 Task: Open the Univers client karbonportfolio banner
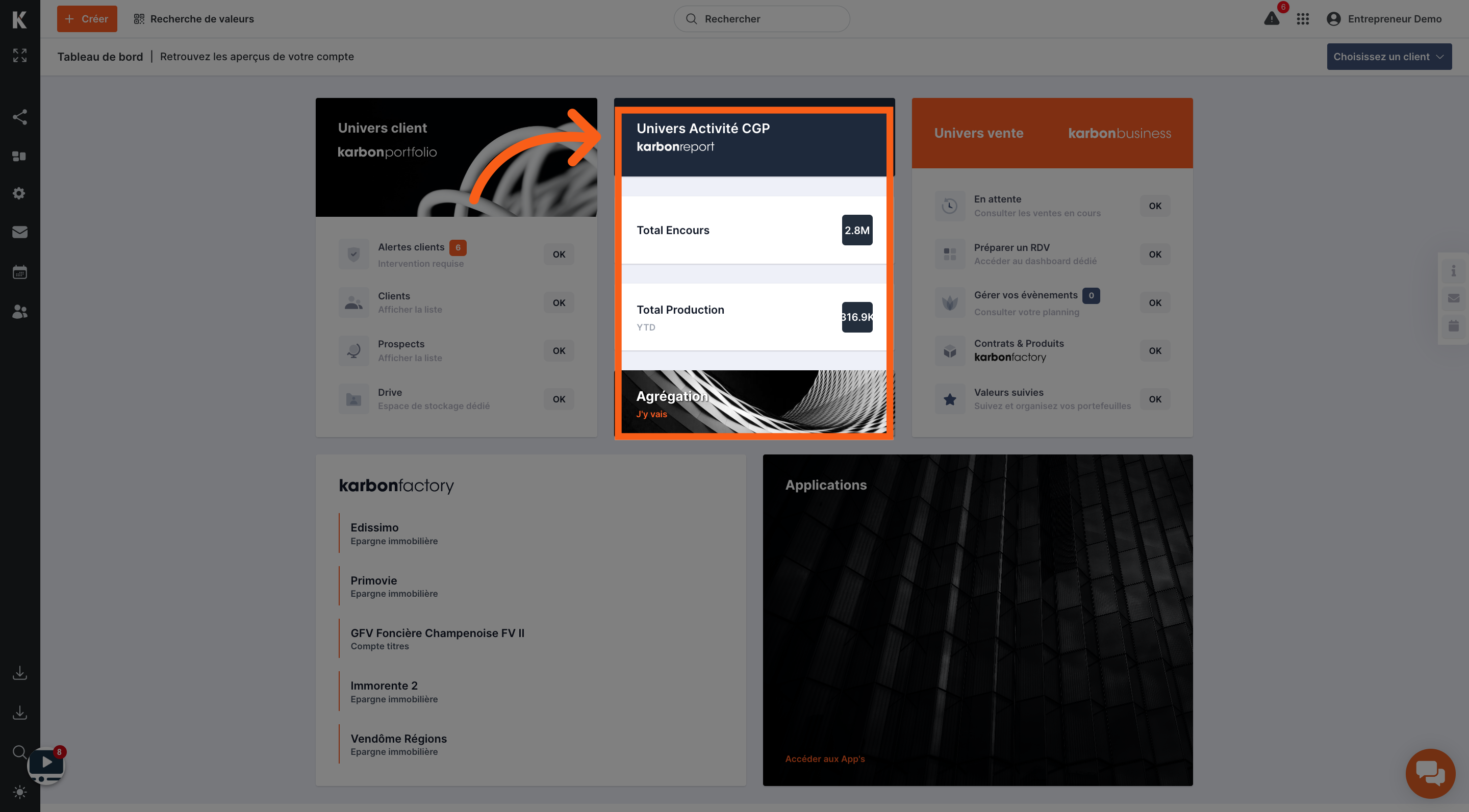tap(456, 157)
